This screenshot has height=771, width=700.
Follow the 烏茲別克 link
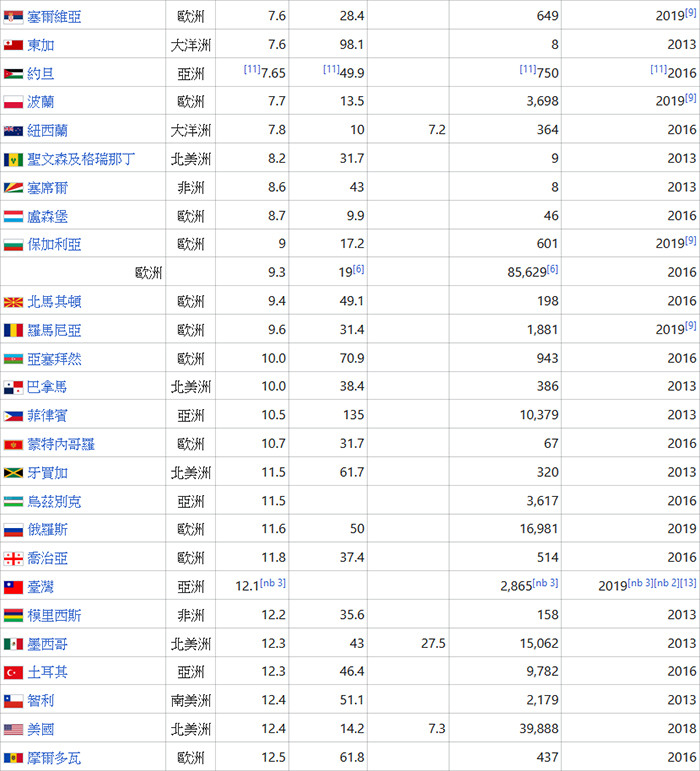54,502
